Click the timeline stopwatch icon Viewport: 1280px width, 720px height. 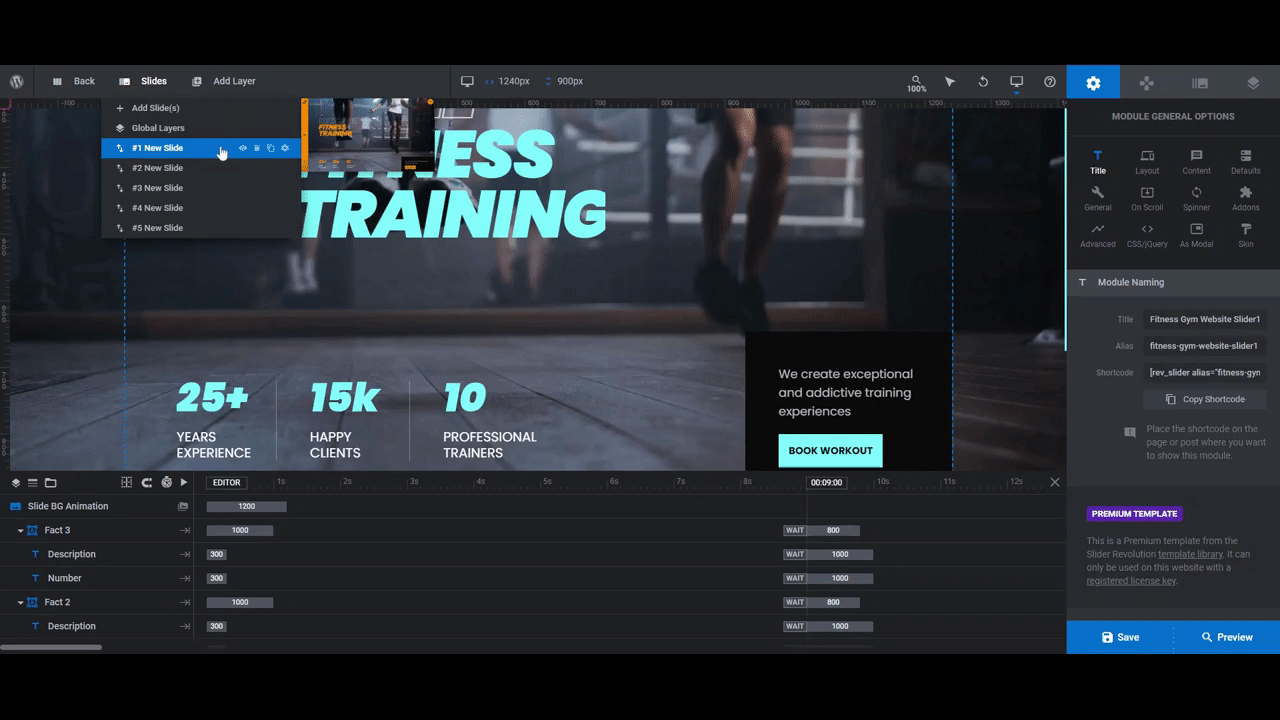[x=166, y=482]
